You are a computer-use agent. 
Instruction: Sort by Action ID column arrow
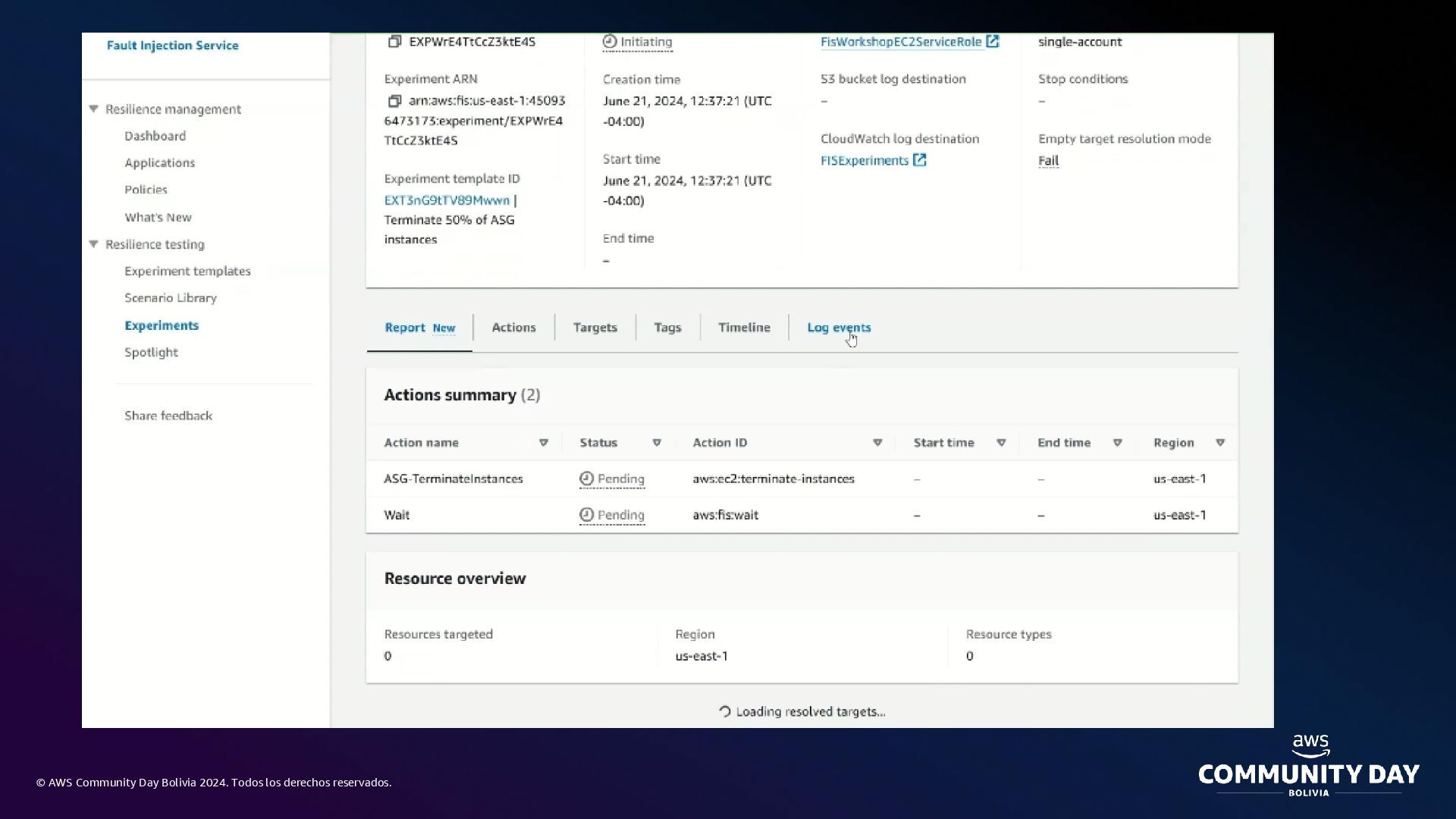(x=877, y=443)
